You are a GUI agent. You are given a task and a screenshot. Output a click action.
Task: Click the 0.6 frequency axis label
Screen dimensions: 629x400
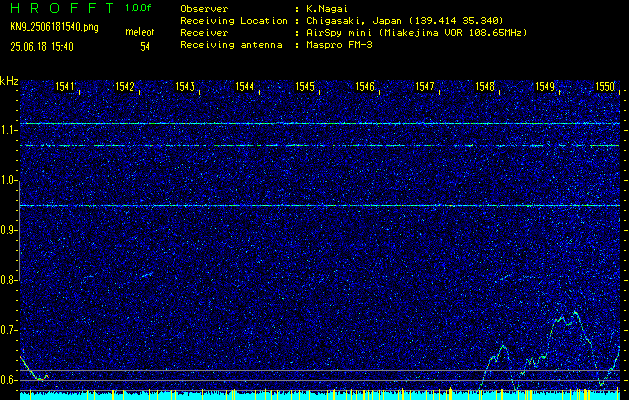click(8, 380)
